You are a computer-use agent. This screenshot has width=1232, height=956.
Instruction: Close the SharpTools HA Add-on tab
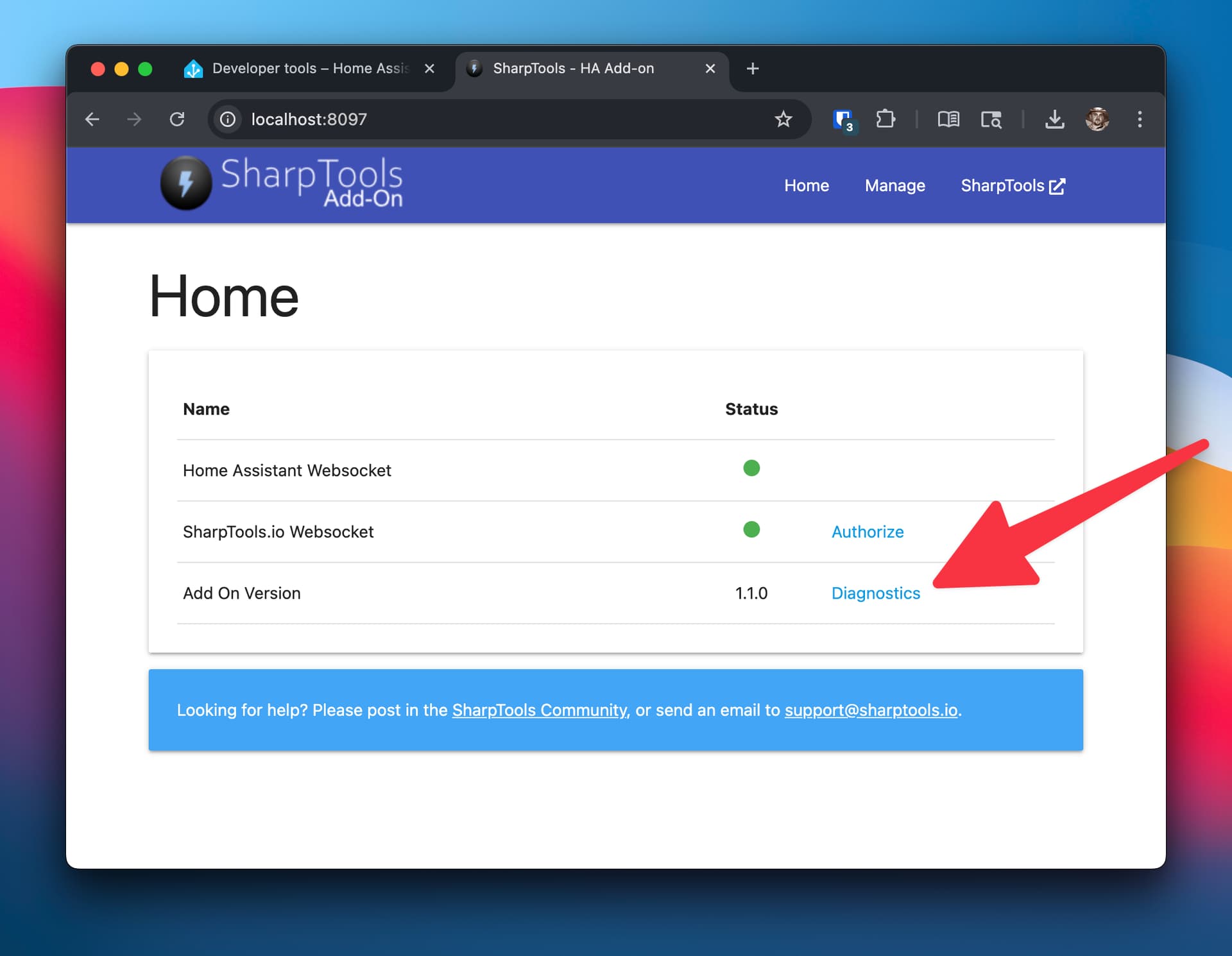tap(710, 69)
